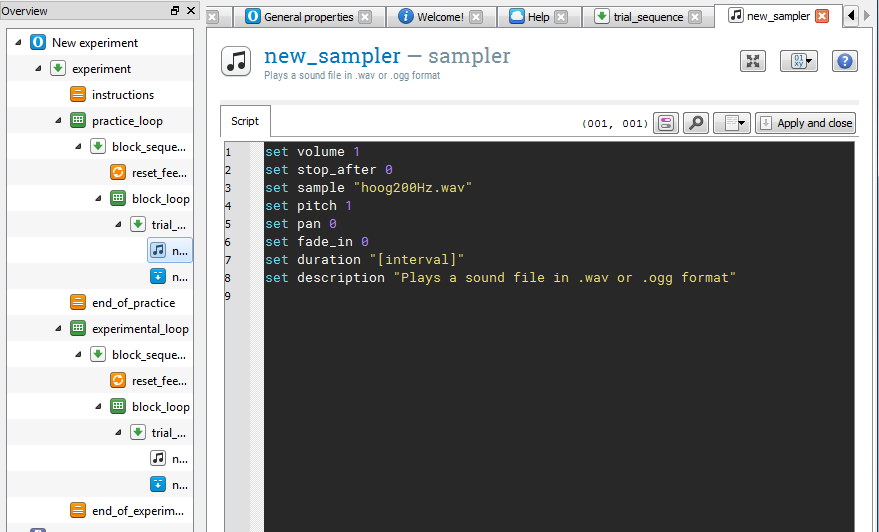The image size is (879, 532).
Task: Click script line 'set sample "hoog200Hz.wav"'
Action: [x=368, y=187]
